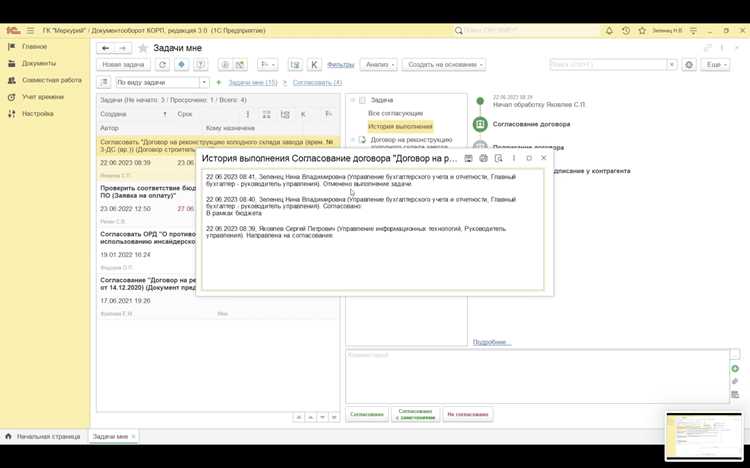Open 'Документы' section in sidebar
Viewport: 750px width, 468px height.
(39, 64)
